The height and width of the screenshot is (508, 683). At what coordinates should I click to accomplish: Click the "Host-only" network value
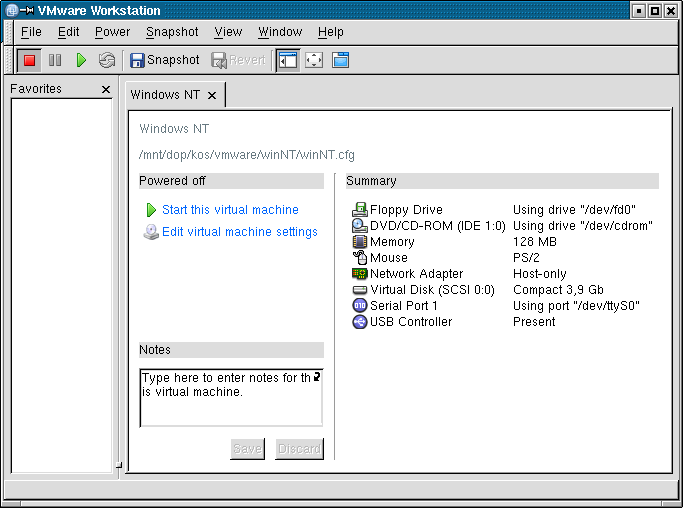click(x=540, y=274)
